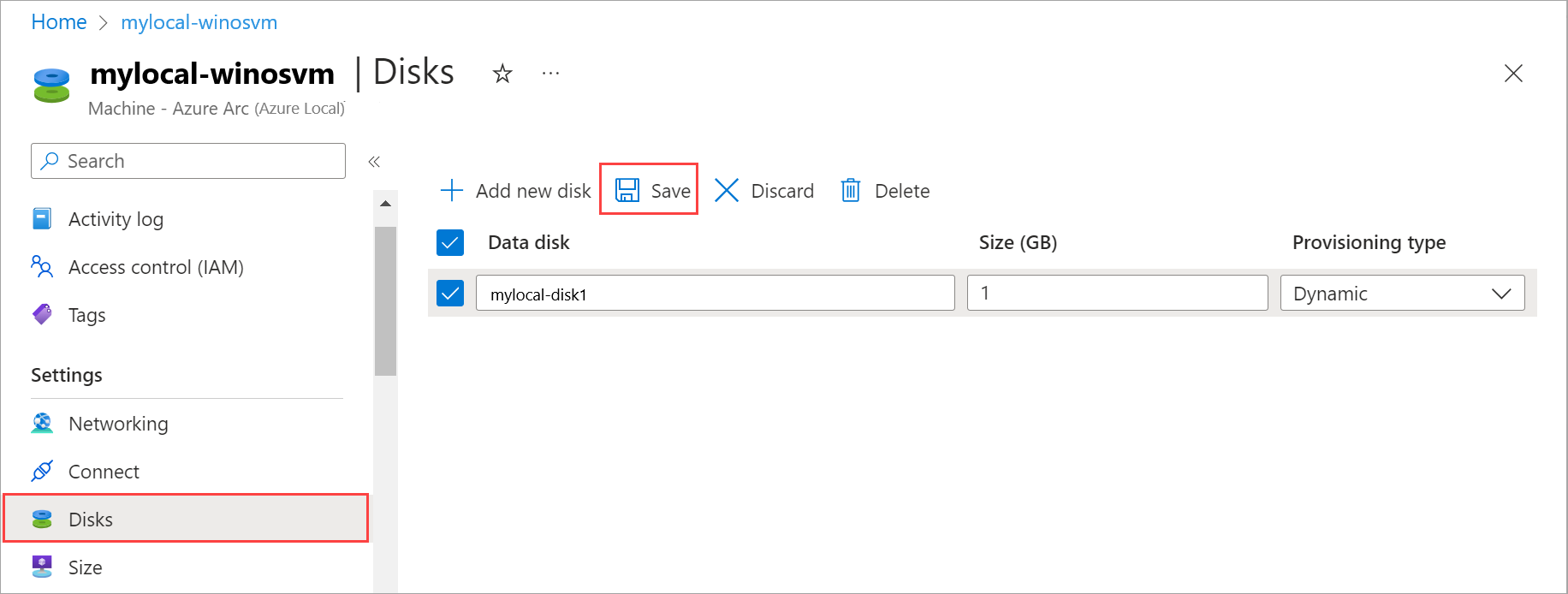The image size is (1568, 594).
Task: Click the purple Tags icon
Action: 42,314
